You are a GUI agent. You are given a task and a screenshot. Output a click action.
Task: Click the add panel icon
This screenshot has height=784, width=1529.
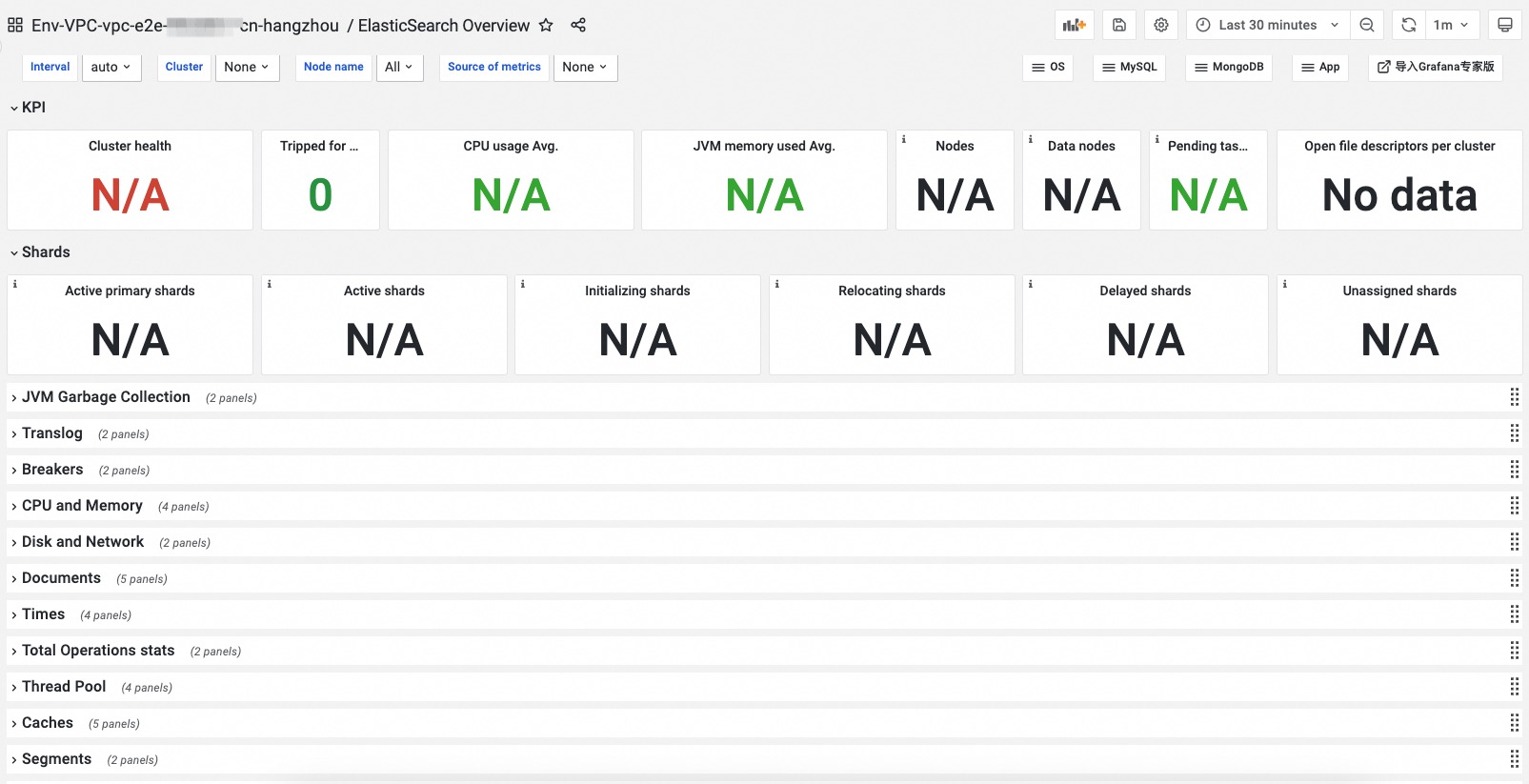(x=1074, y=25)
